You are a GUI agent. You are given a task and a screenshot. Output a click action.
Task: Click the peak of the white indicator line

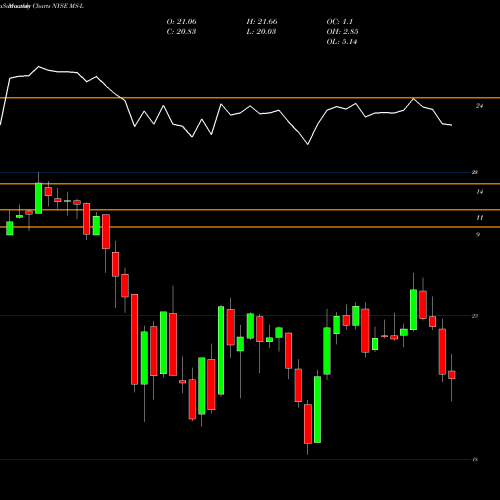(38, 67)
